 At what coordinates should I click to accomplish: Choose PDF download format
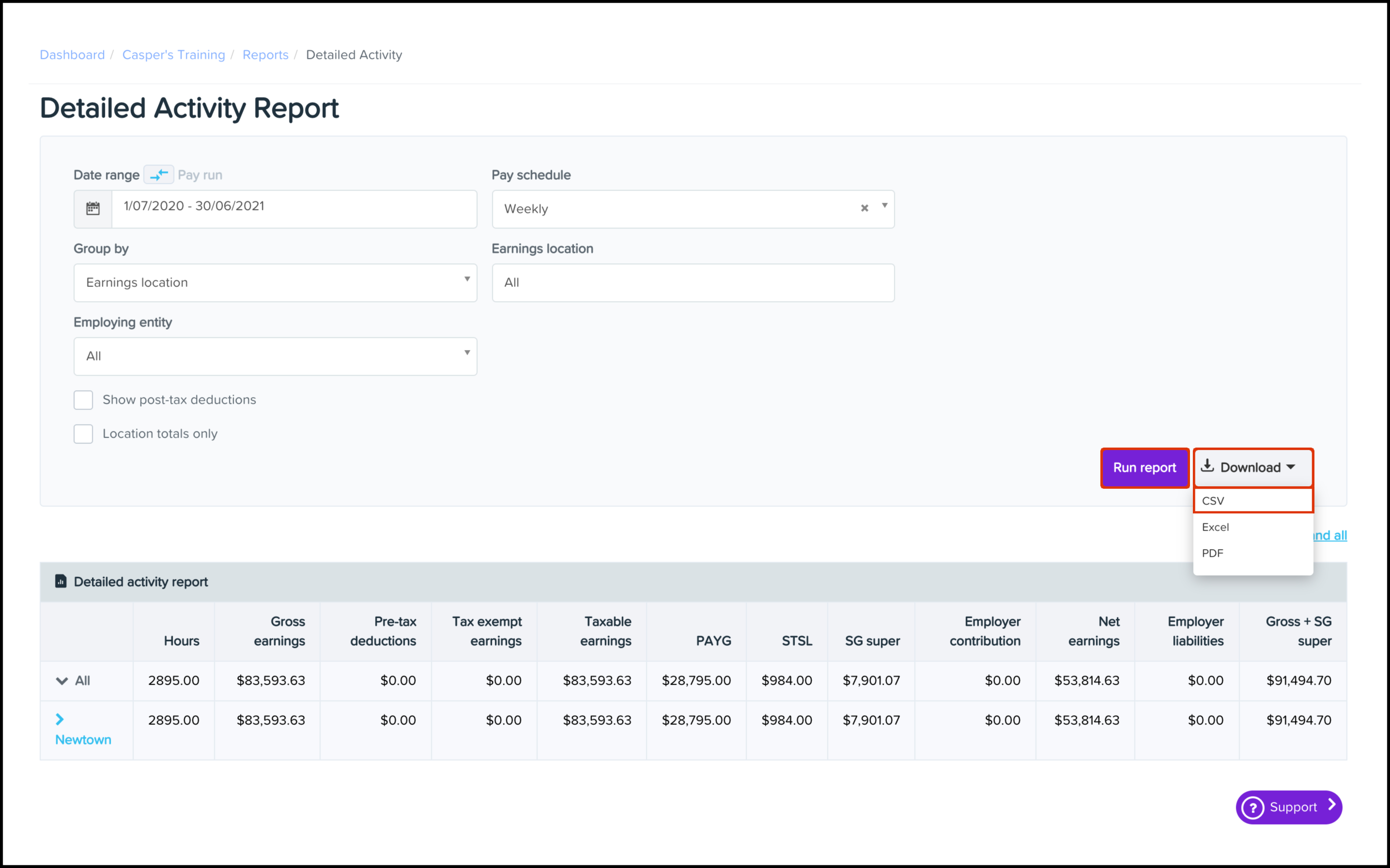click(x=1213, y=553)
